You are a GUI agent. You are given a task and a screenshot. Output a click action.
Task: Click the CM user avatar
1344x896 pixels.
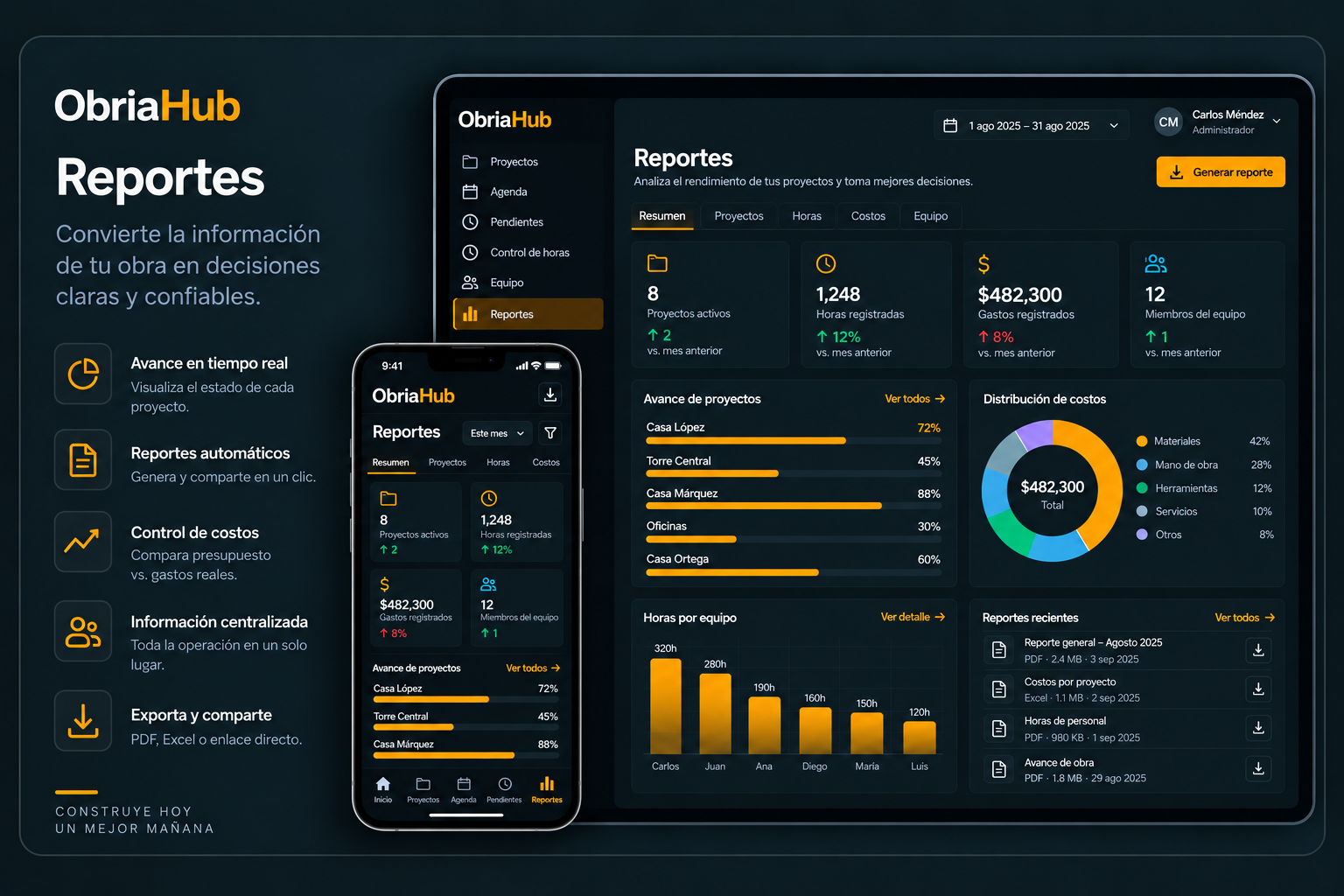(x=1168, y=122)
